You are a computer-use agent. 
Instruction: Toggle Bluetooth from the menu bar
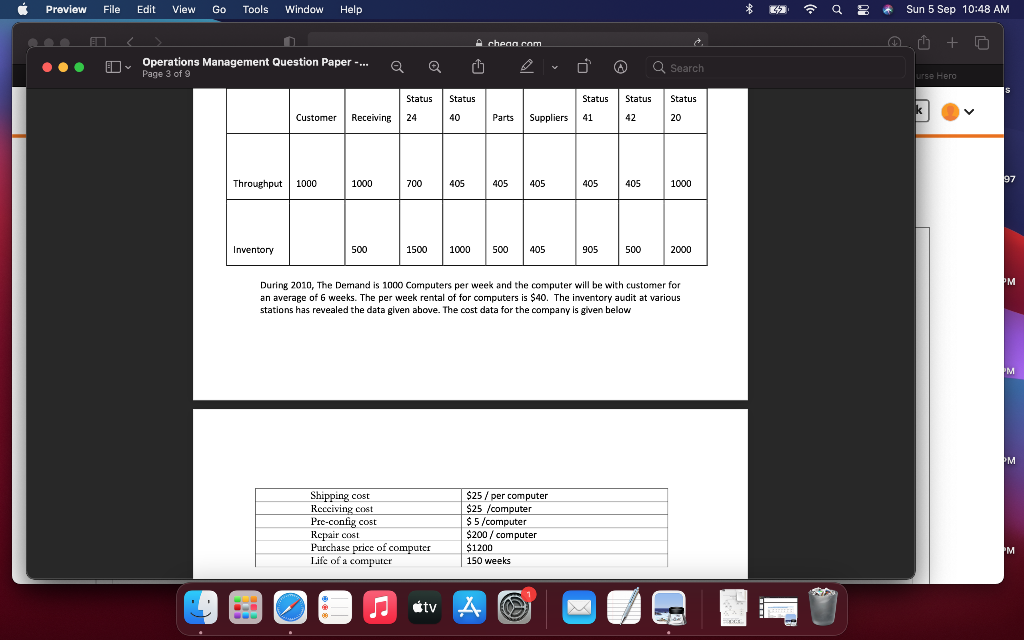coord(749,9)
